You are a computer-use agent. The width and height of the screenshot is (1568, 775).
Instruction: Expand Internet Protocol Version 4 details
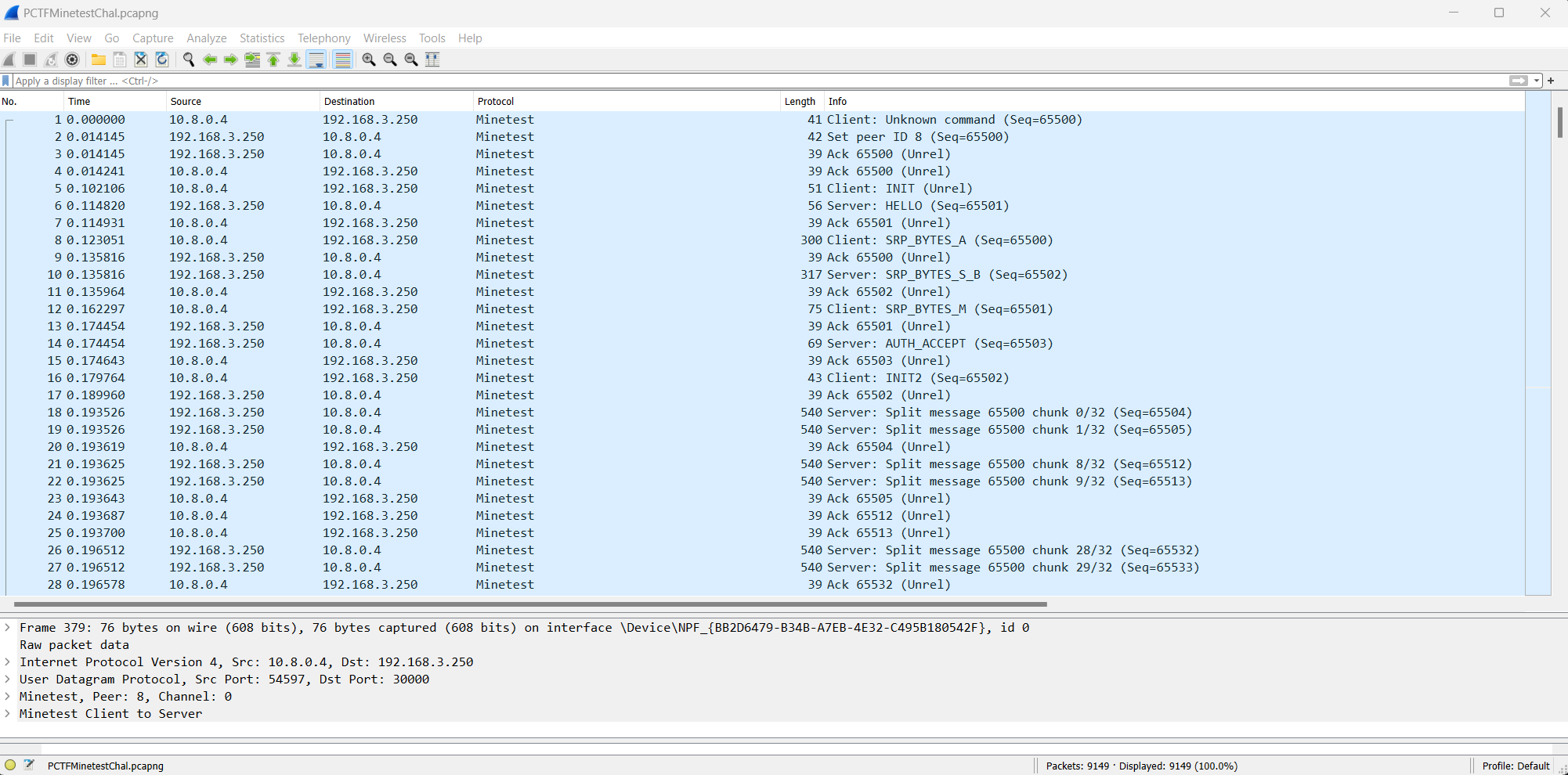point(8,661)
